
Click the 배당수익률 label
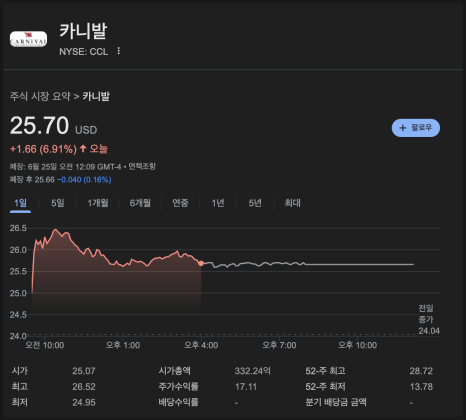click(x=178, y=402)
